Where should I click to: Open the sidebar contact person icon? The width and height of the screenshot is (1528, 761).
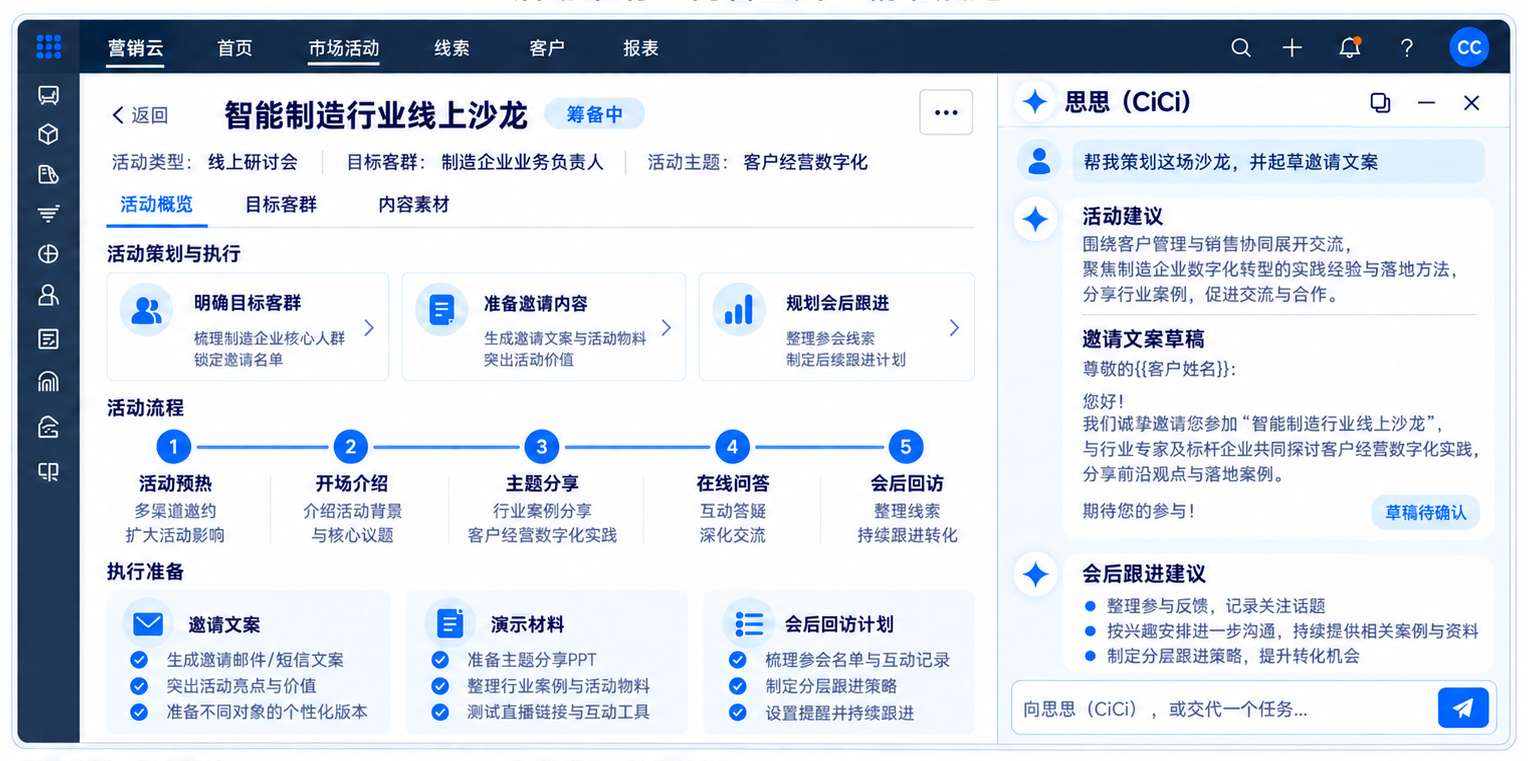click(x=48, y=294)
